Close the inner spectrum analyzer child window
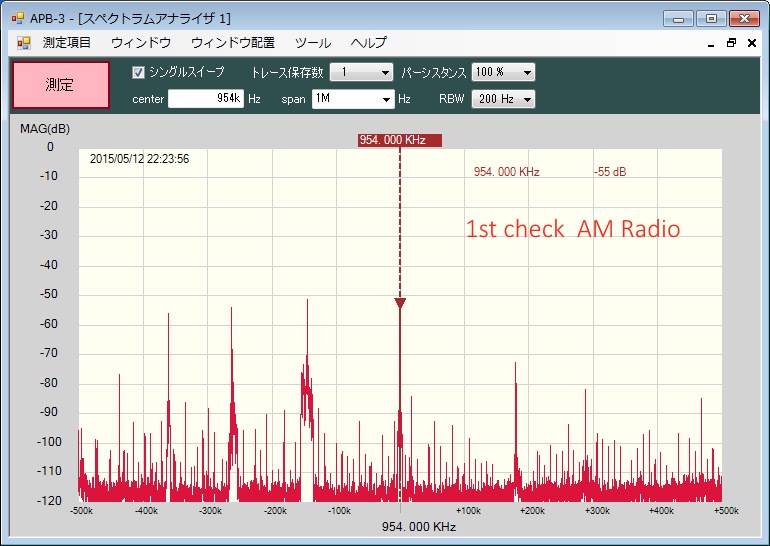770x546 pixels. (751, 43)
